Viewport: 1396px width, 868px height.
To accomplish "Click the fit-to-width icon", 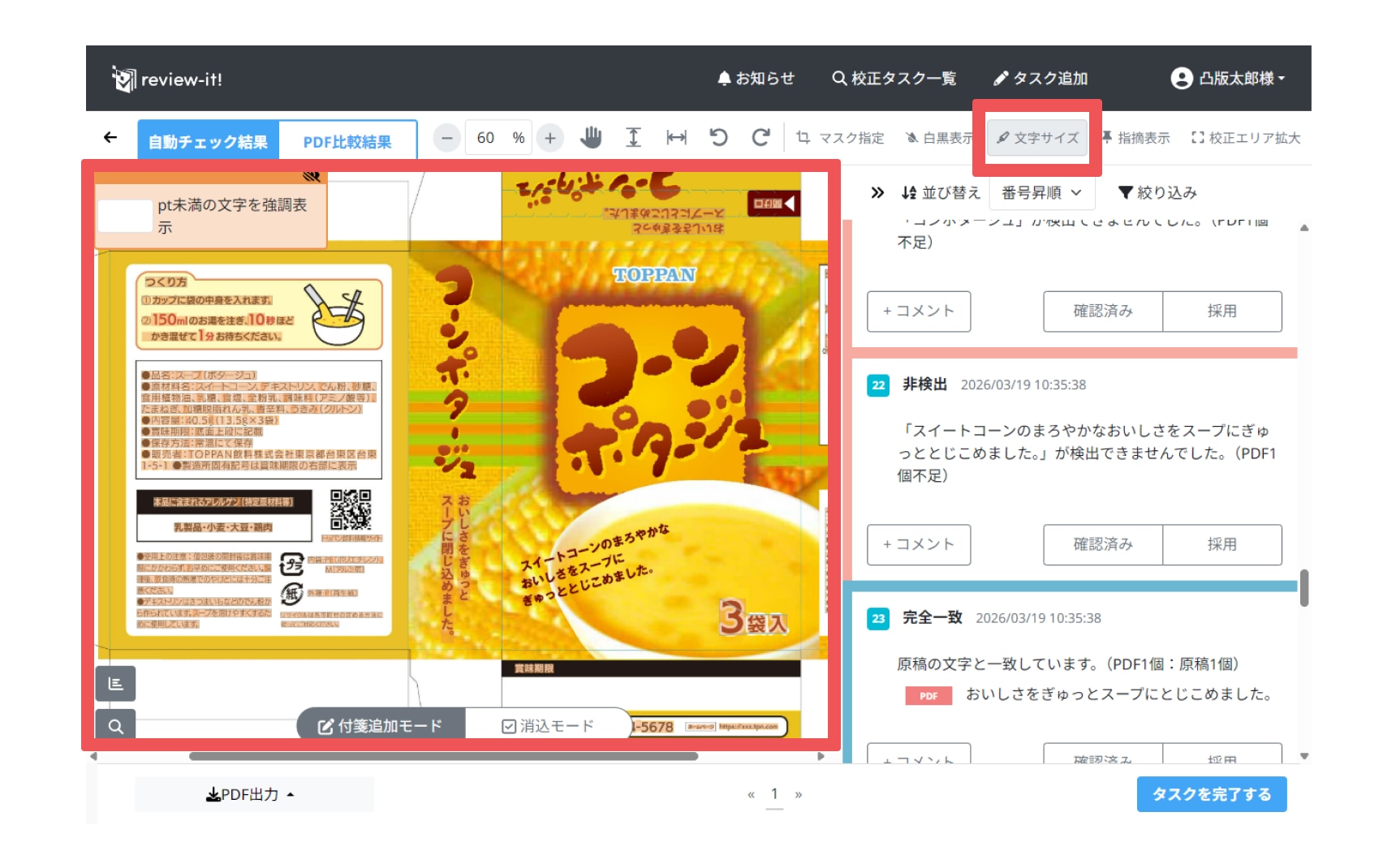I will click(676, 138).
